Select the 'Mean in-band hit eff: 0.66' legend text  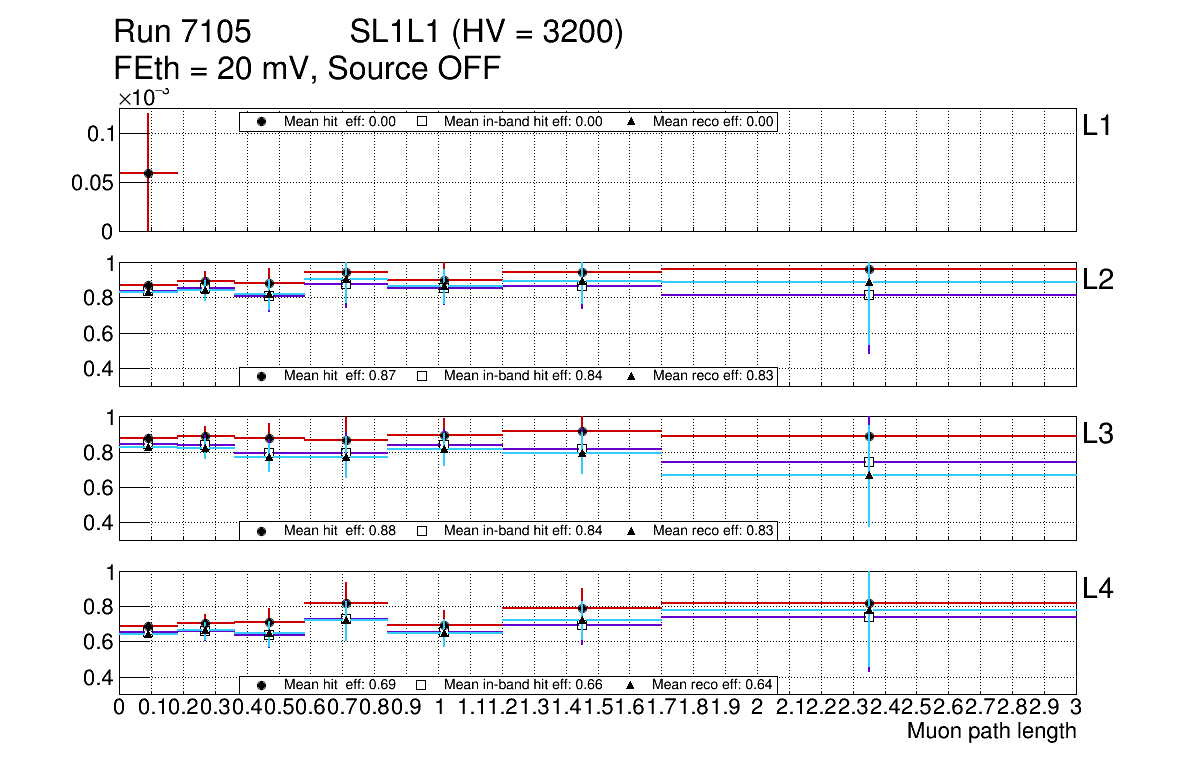(522, 685)
